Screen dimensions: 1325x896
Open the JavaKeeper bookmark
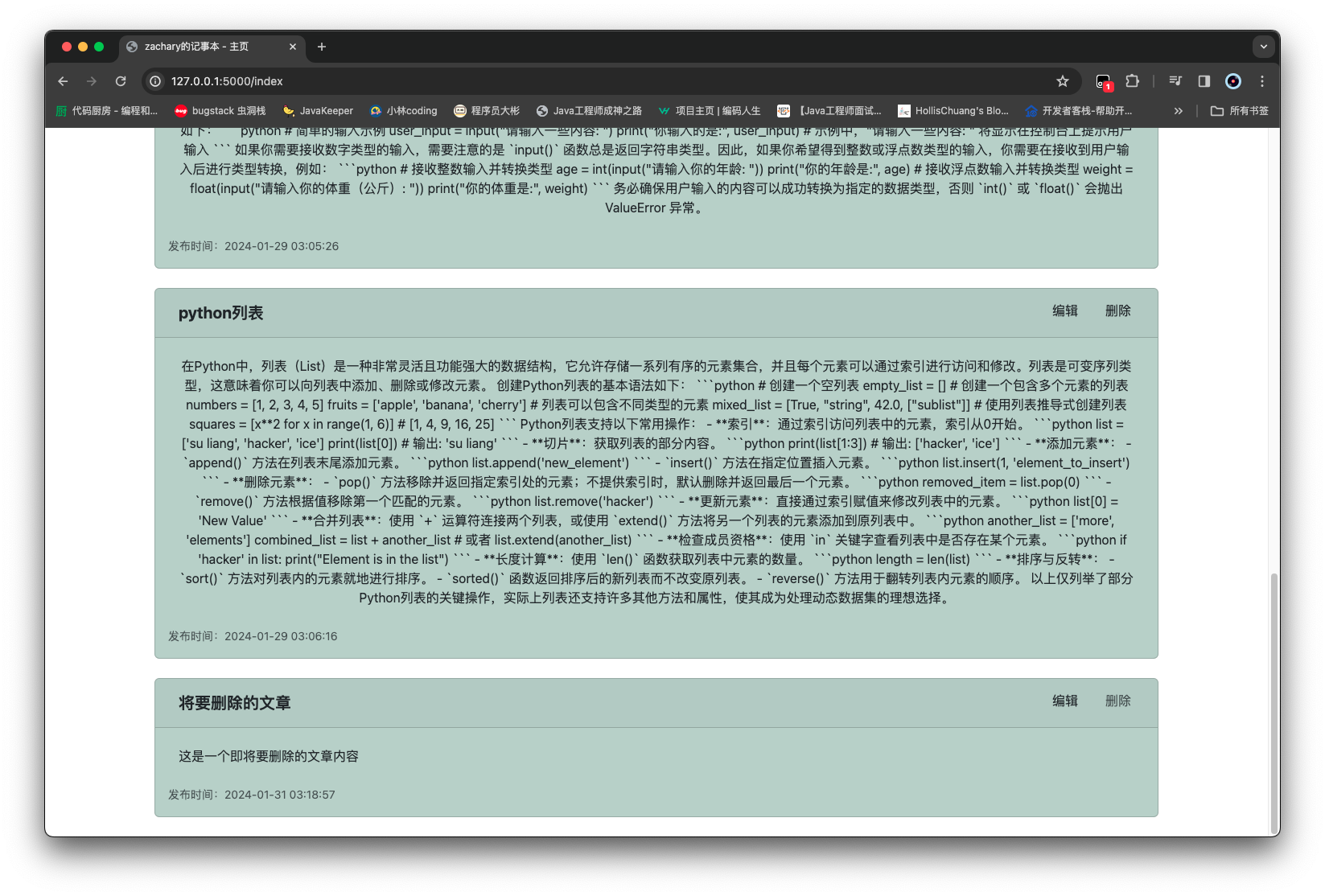(319, 111)
